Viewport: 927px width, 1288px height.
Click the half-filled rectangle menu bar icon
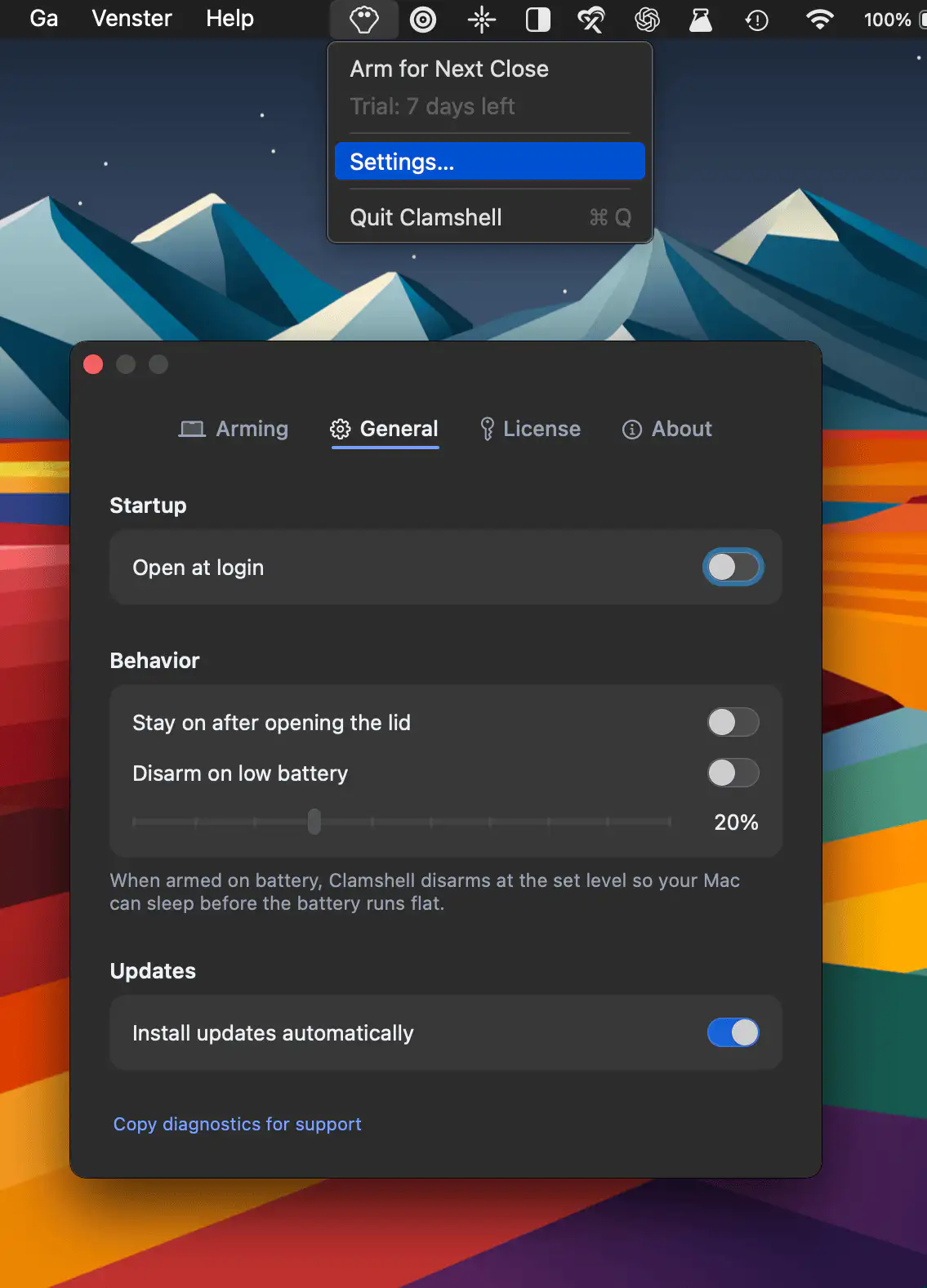(538, 20)
